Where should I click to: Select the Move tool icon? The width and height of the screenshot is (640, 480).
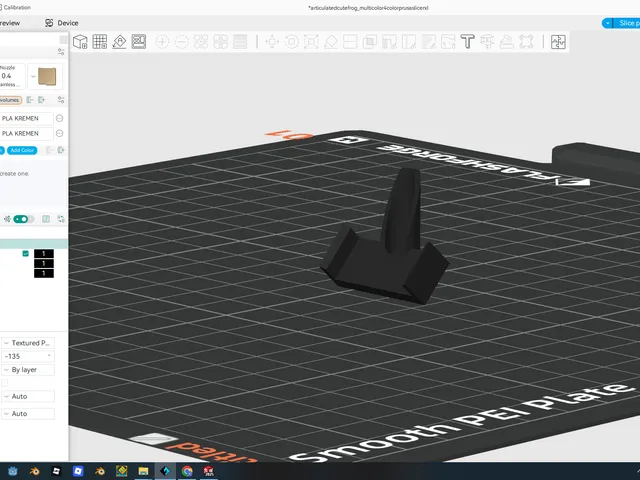click(x=272, y=42)
